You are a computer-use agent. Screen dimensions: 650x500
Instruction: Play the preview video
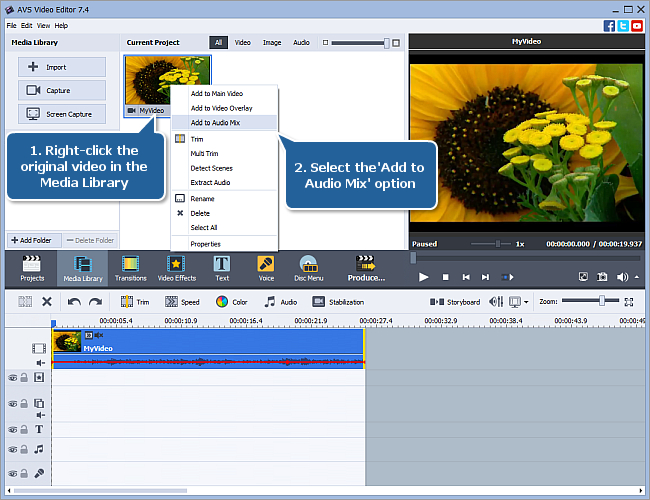tap(423, 277)
